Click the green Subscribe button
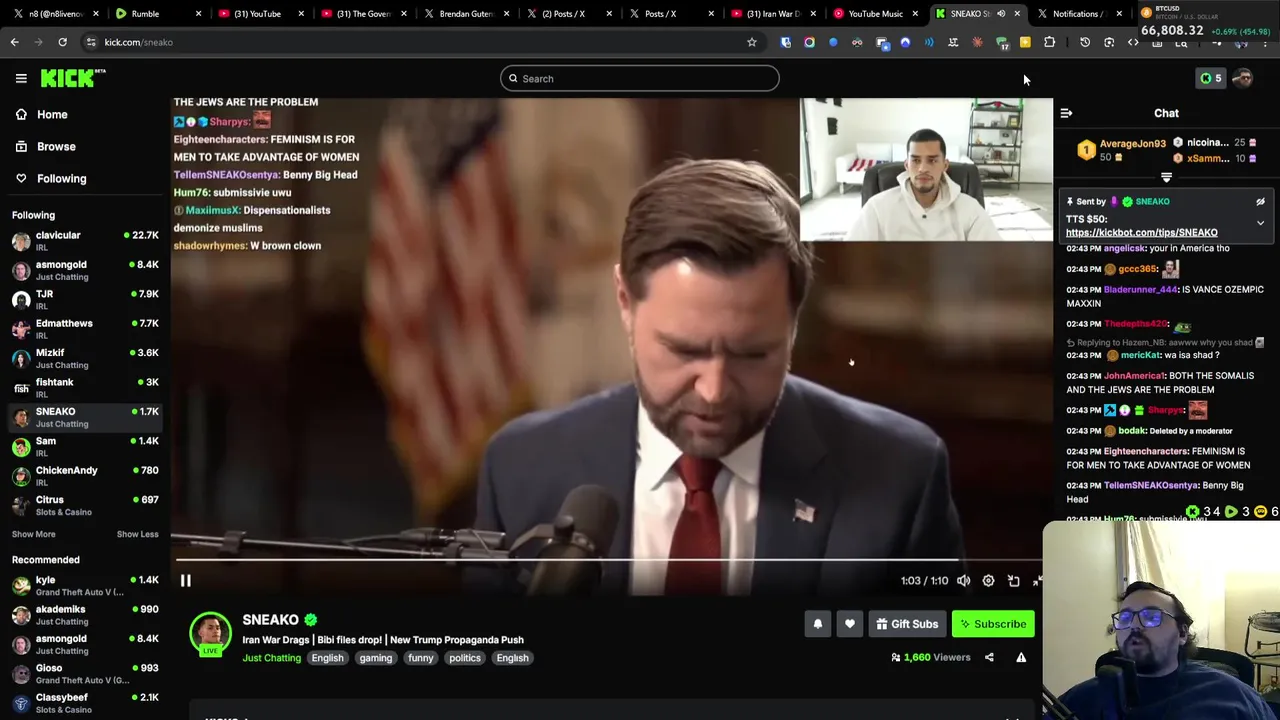The height and width of the screenshot is (720, 1280). [993, 624]
